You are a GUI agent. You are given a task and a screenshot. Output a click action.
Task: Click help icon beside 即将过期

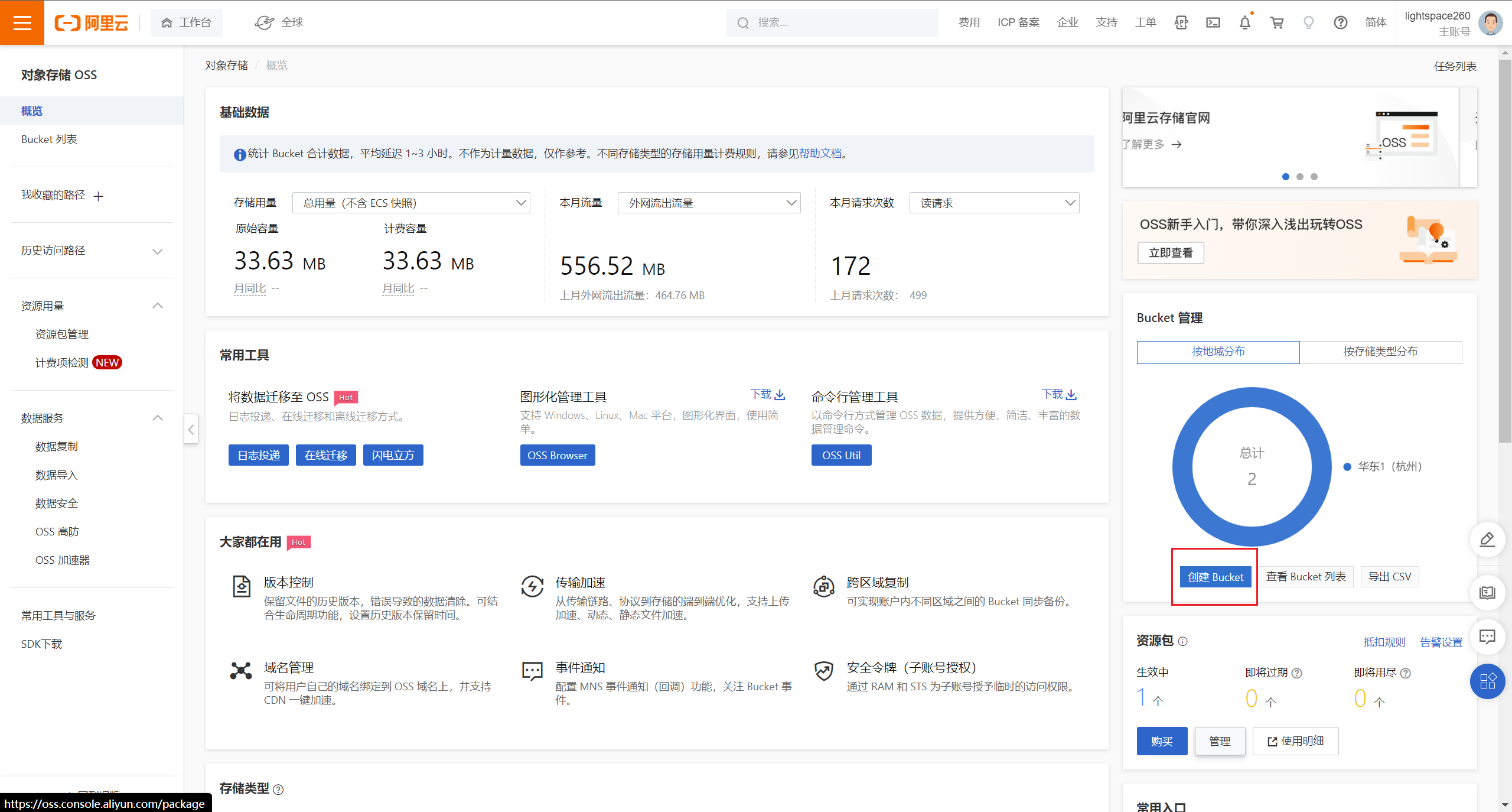[x=1297, y=673]
